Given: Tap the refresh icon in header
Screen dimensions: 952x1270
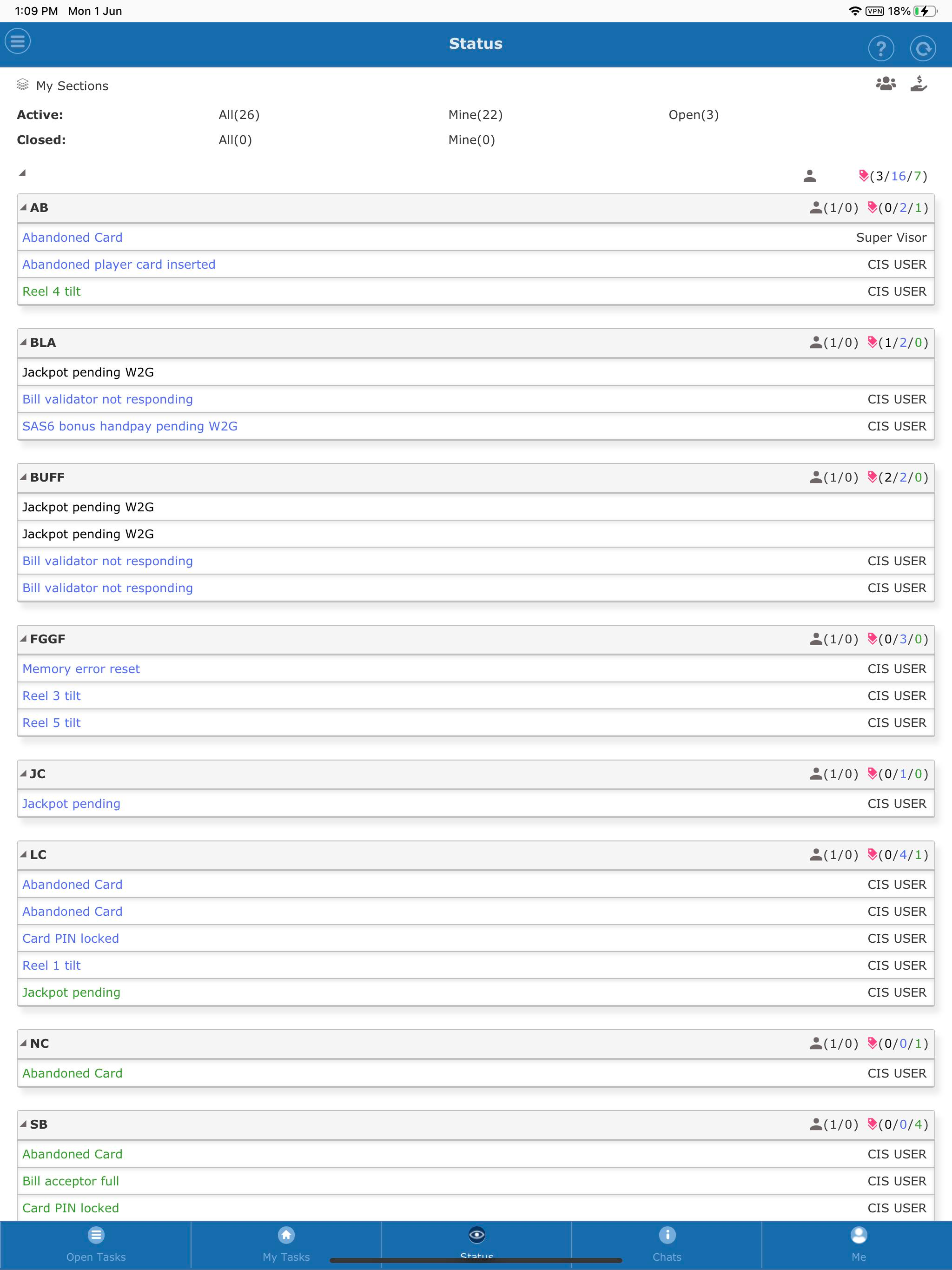Looking at the screenshot, I should (x=923, y=48).
